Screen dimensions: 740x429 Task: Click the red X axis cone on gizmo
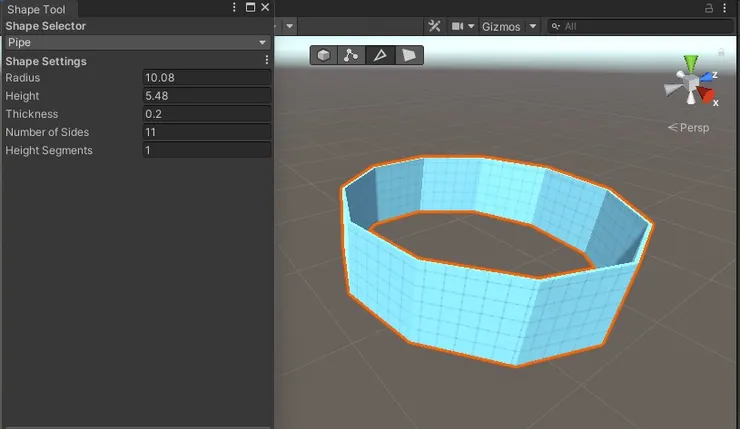(x=708, y=96)
